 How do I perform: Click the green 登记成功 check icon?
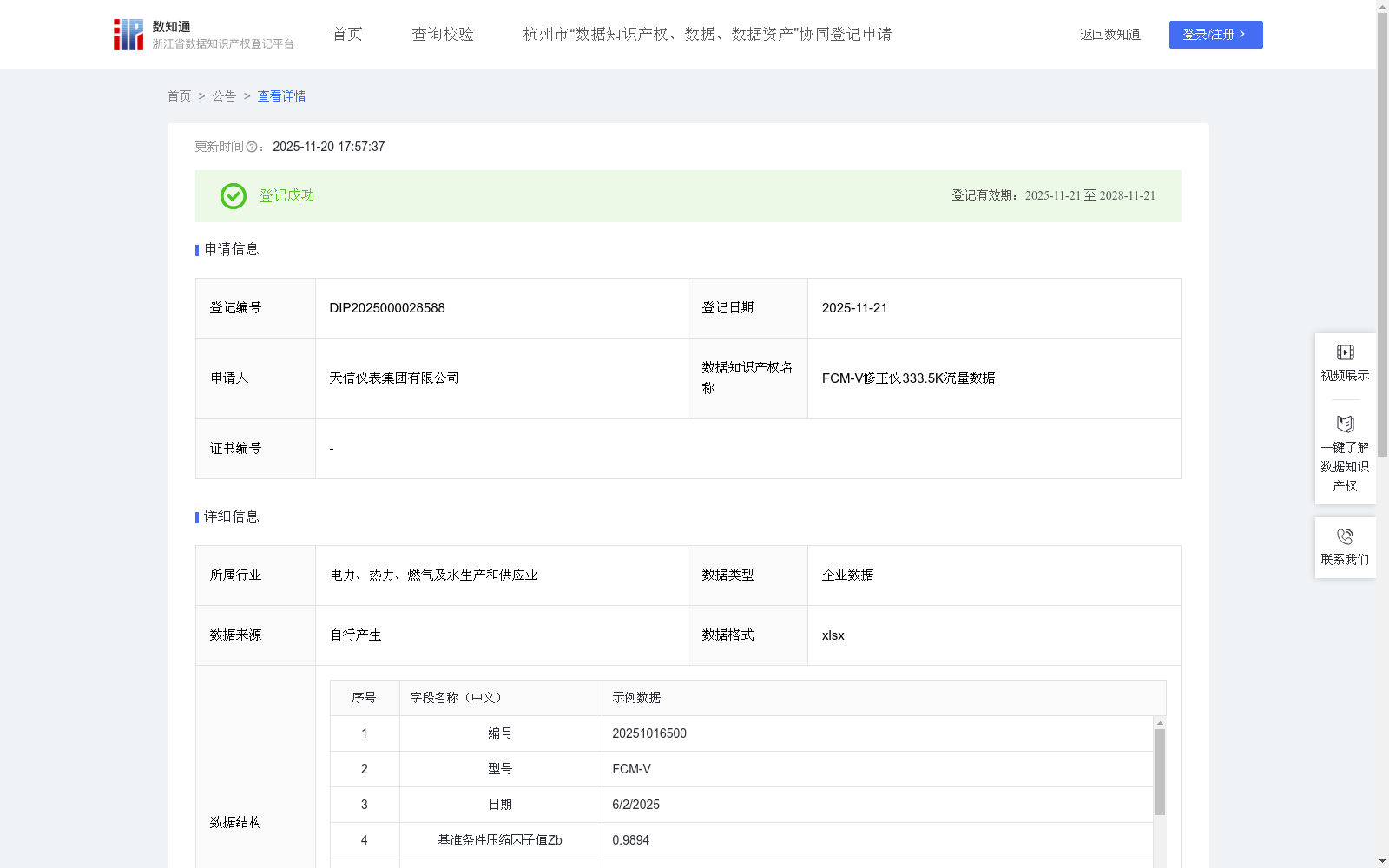[x=234, y=196]
